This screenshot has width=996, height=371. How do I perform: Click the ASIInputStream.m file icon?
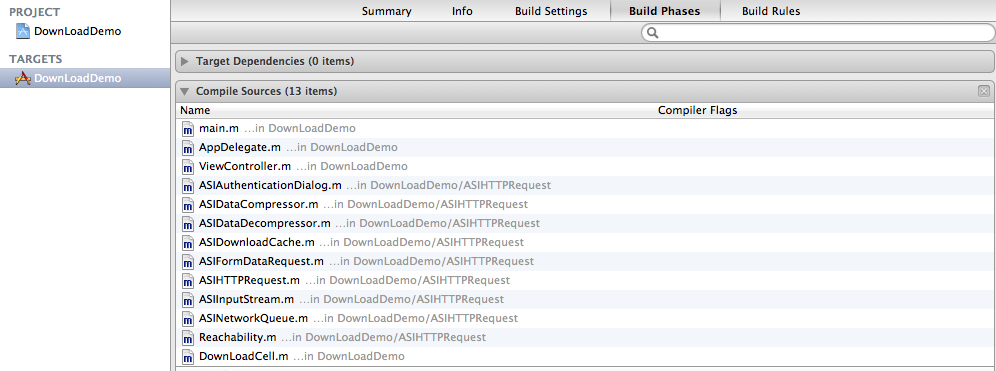click(187, 299)
